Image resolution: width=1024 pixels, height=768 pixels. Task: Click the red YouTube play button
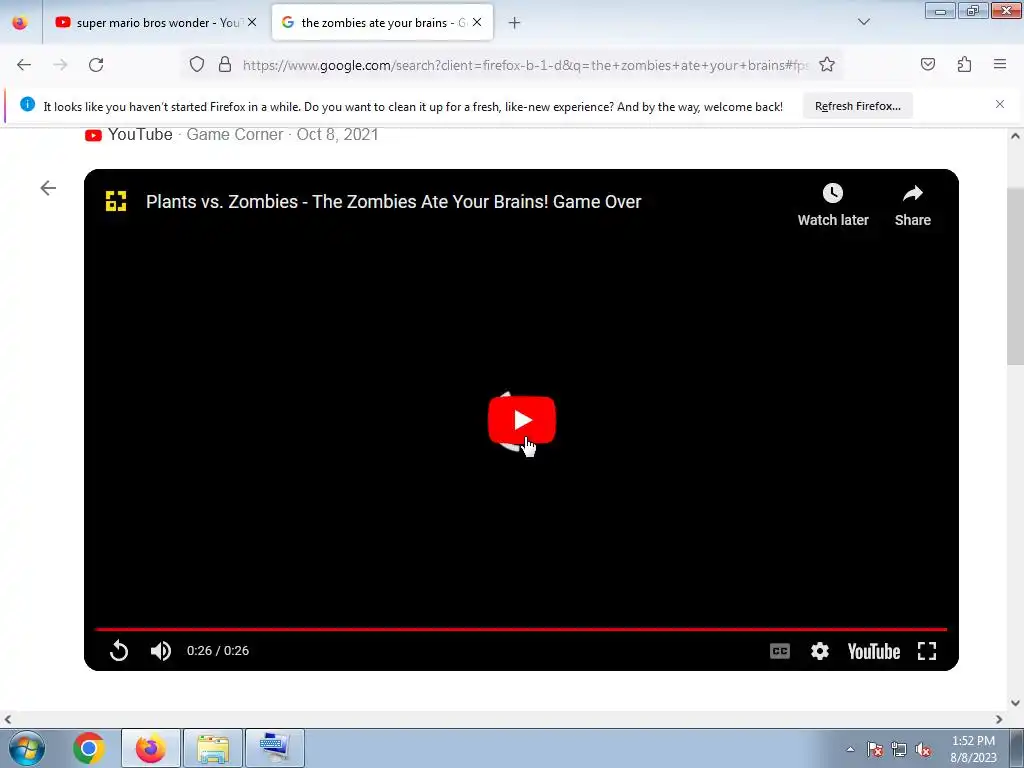(522, 420)
